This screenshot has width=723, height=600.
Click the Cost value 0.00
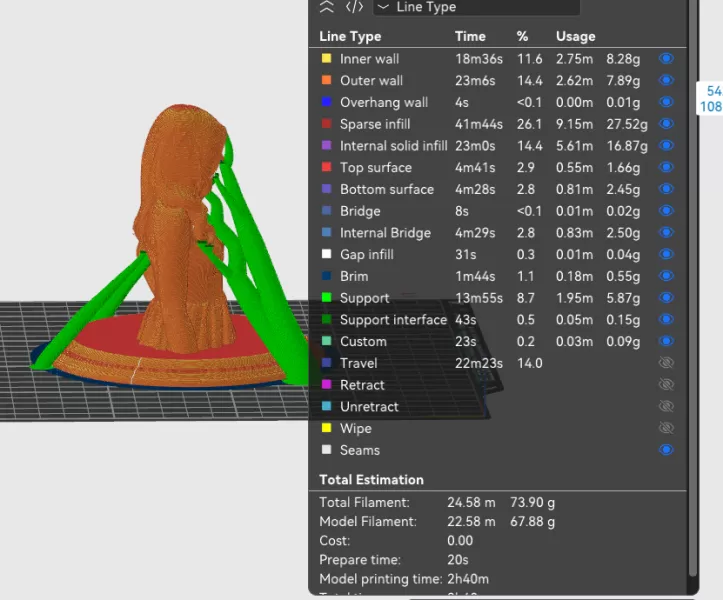(460, 541)
